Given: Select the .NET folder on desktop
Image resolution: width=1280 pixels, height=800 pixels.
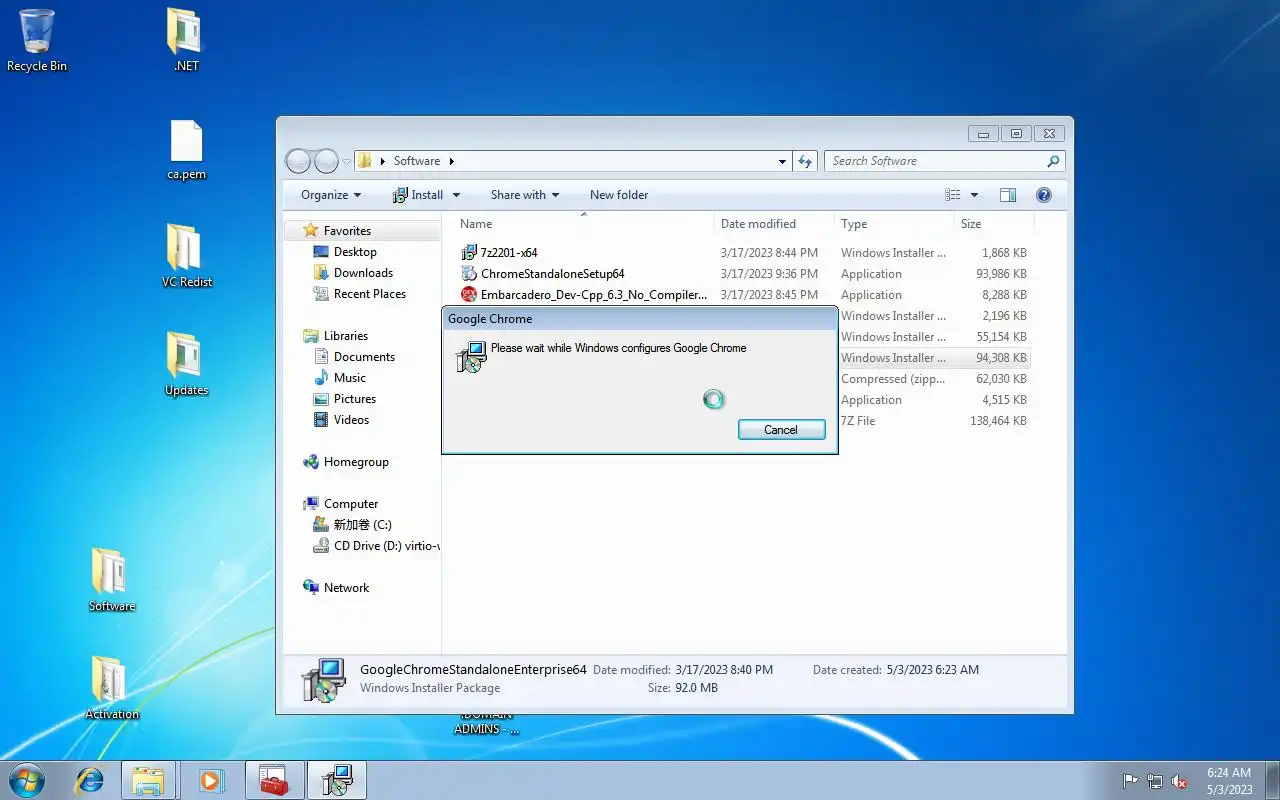Looking at the screenshot, I should click(x=186, y=41).
